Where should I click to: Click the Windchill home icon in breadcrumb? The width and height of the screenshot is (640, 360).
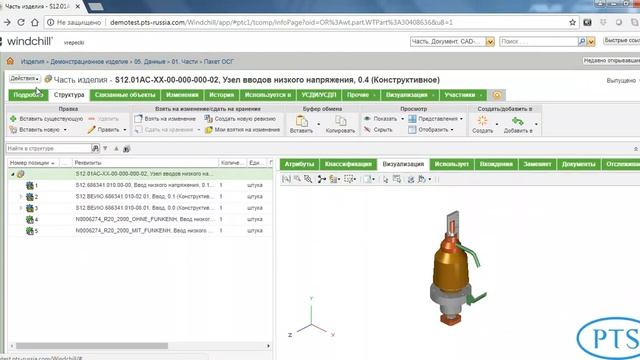[x=10, y=61]
